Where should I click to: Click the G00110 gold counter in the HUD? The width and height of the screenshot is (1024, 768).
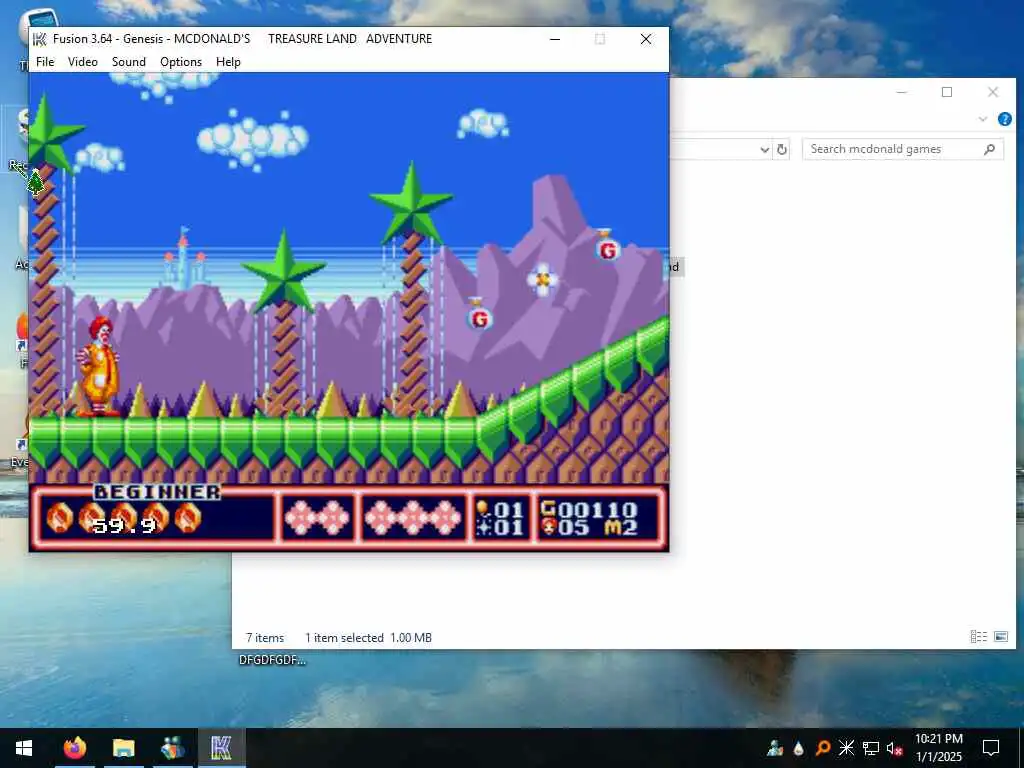589,509
